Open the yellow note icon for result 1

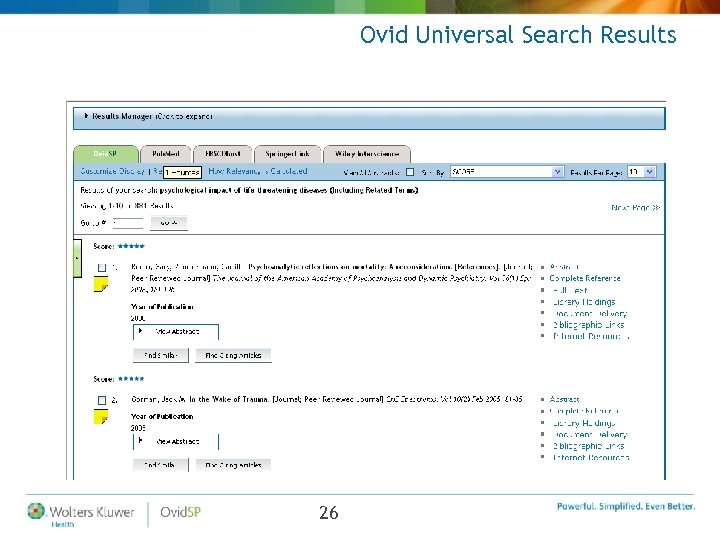(101, 284)
